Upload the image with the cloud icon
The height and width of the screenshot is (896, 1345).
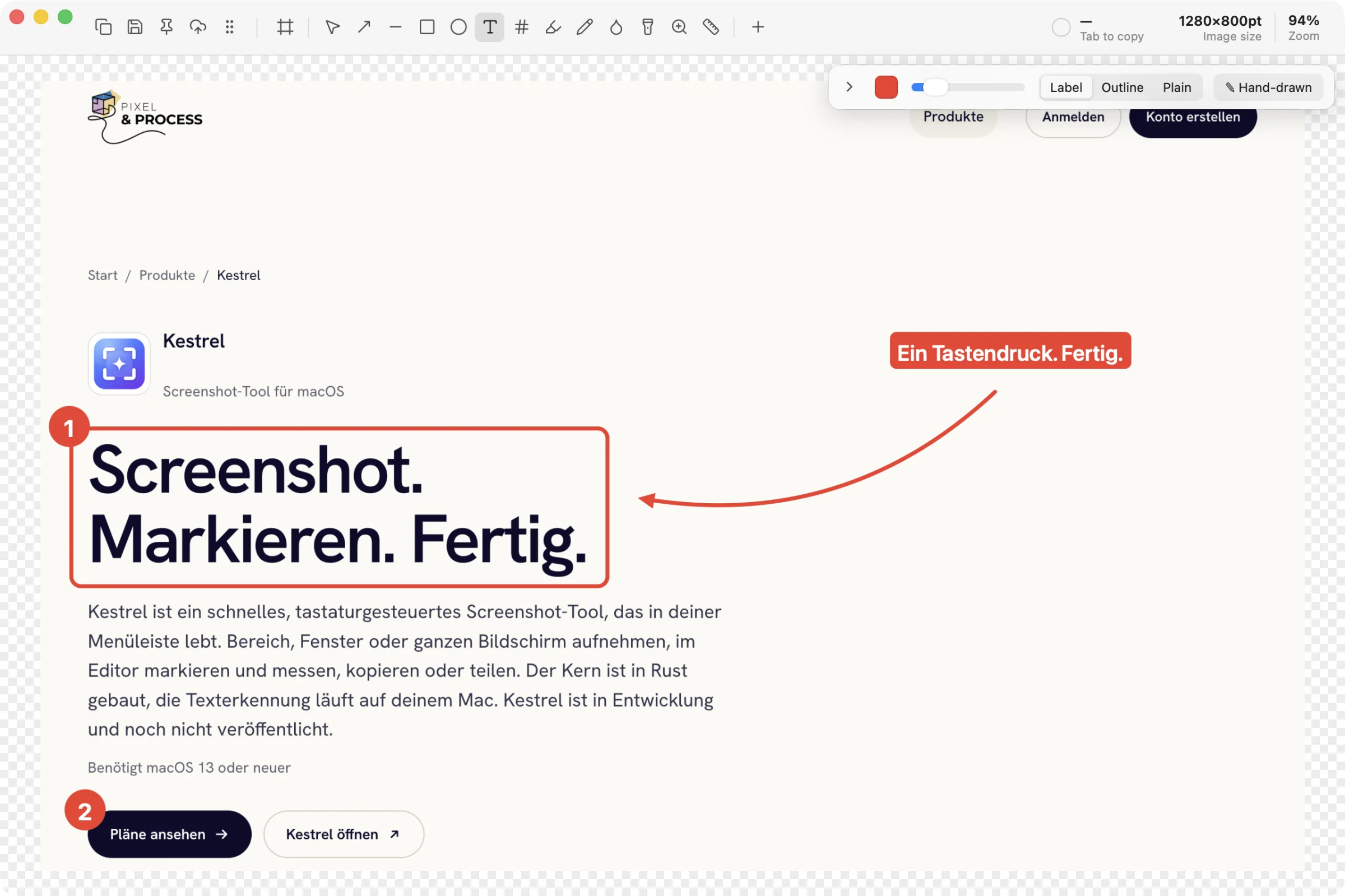pyautogui.click(x=198, y=27)
